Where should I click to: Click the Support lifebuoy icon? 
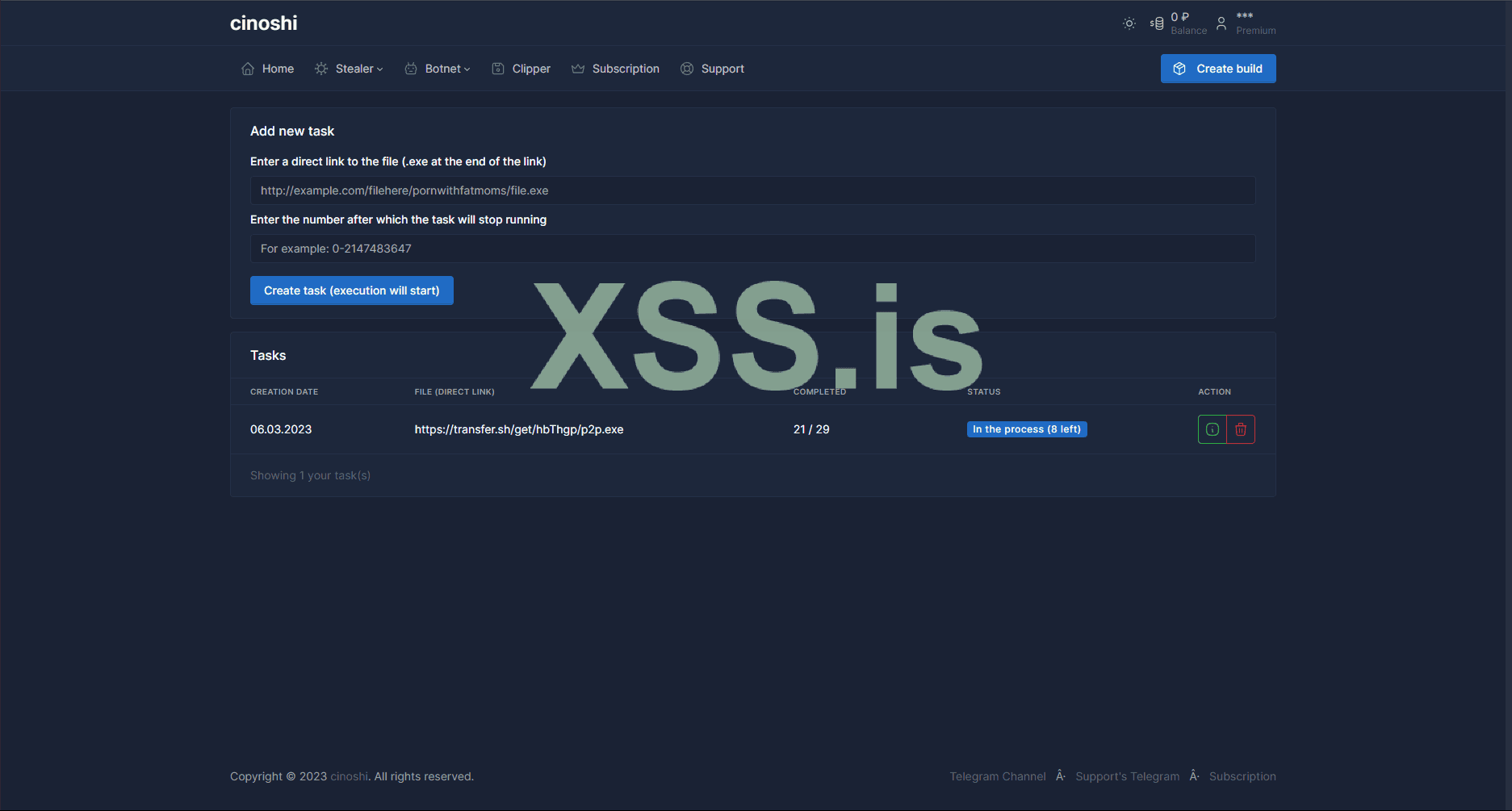pos(687,69)
